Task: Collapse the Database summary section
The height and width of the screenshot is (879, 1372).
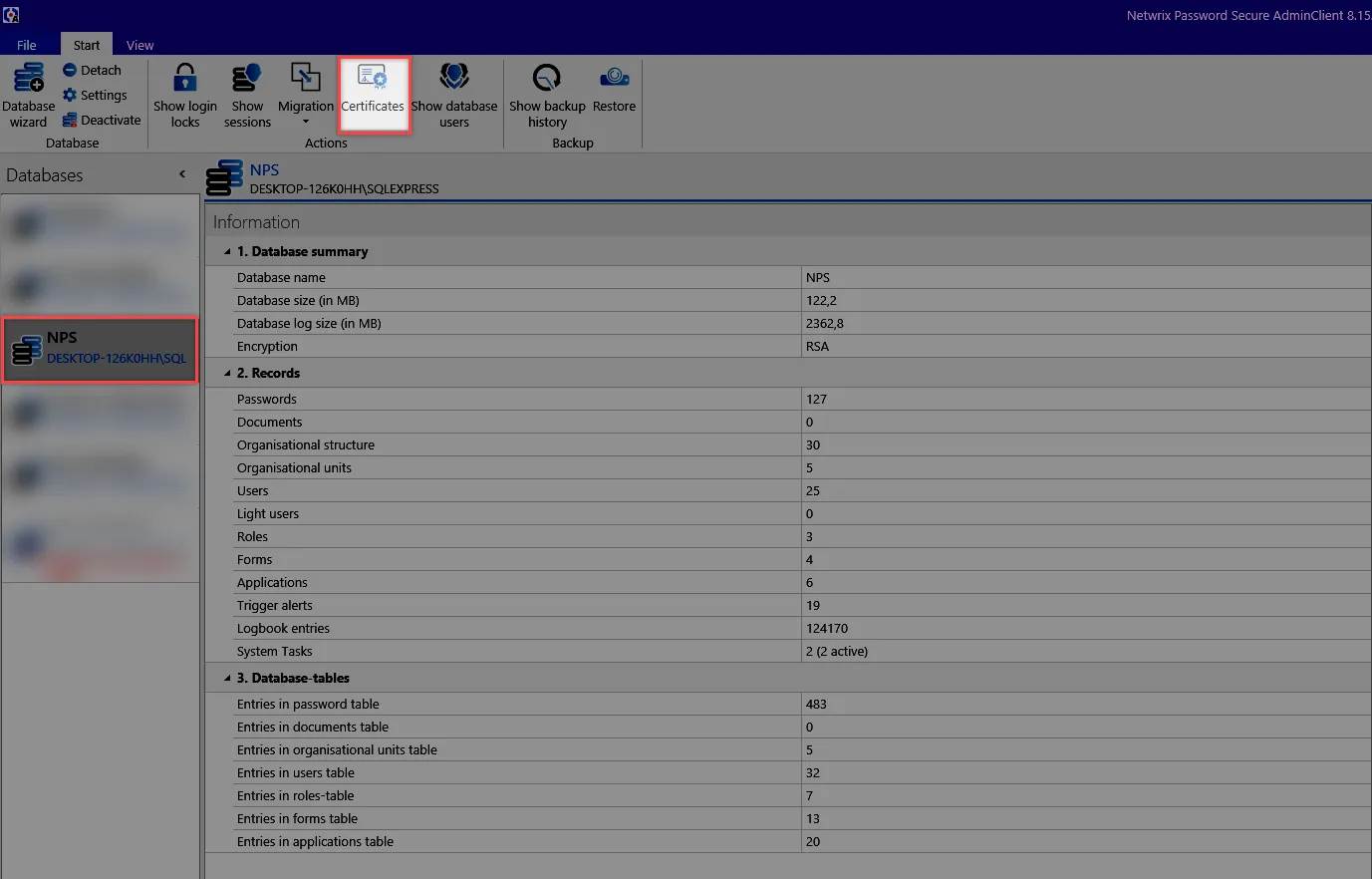Action: pos(227,252)
